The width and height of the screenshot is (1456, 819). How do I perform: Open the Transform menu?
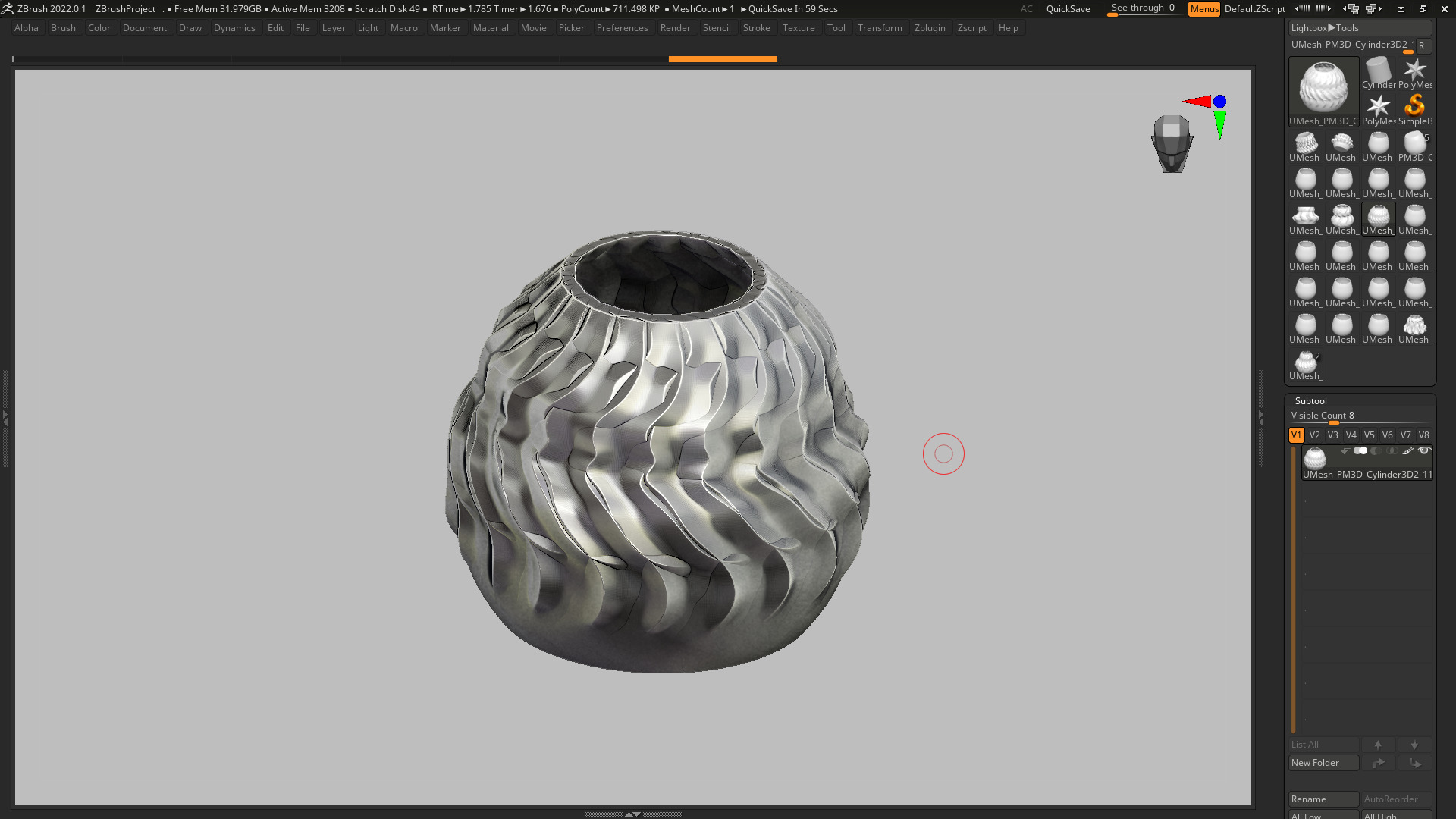pyautogui.click(x=880, y=28)
